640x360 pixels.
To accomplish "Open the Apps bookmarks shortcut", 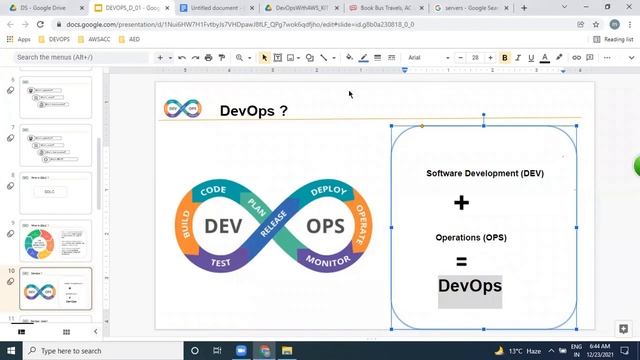I will coord(19,40).
